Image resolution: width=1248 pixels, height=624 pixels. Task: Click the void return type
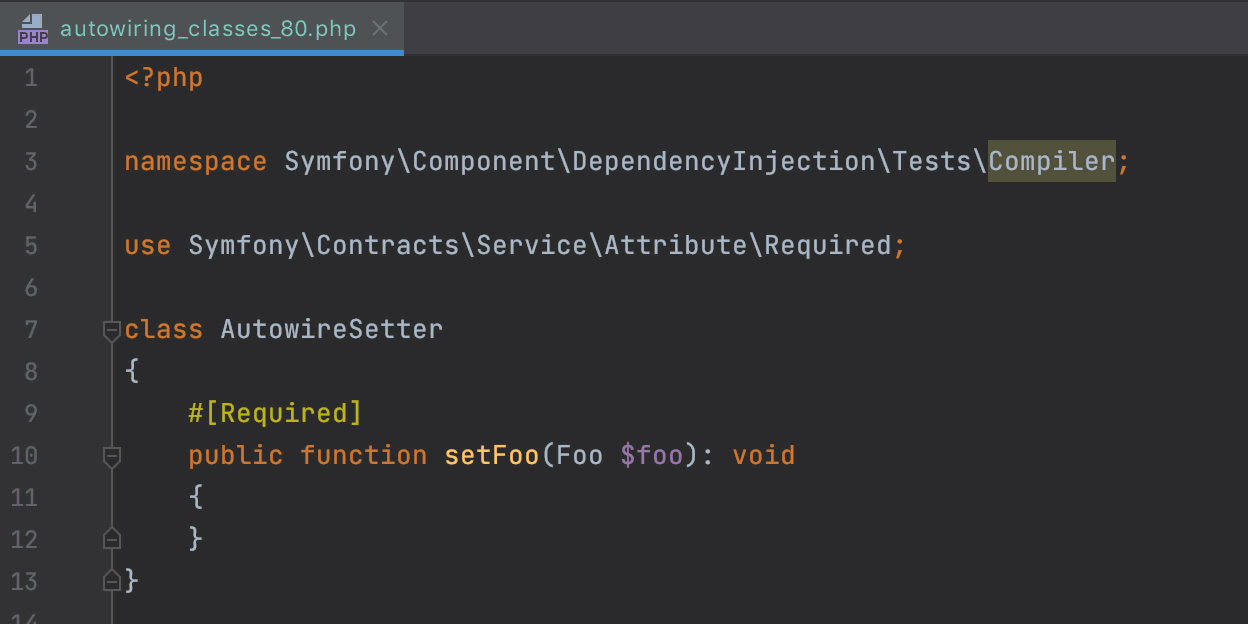[x=764, y=455]
